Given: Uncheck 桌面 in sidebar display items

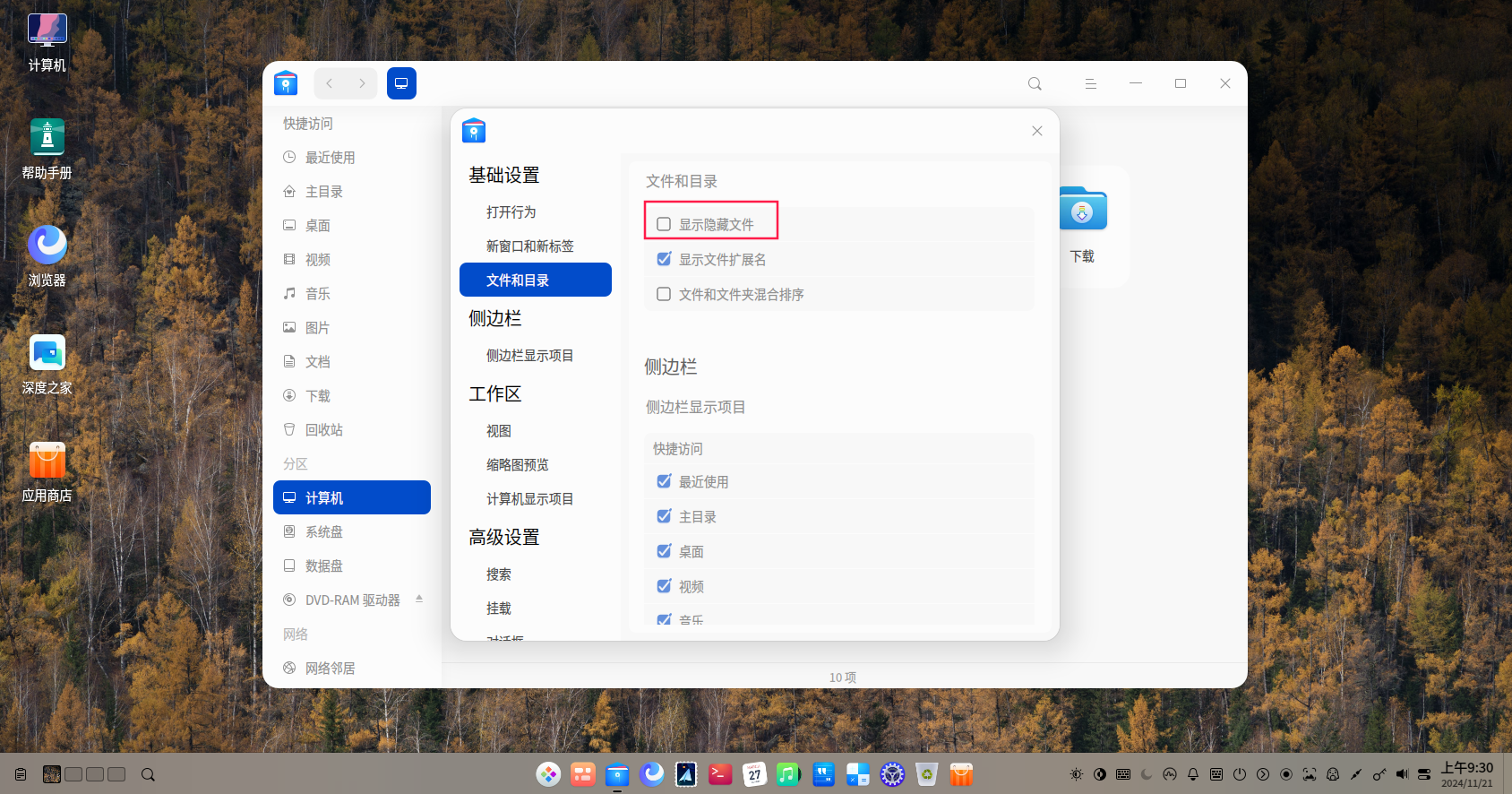Looking at the screenshot, I should pyautogui.click(x=664, y=551).
